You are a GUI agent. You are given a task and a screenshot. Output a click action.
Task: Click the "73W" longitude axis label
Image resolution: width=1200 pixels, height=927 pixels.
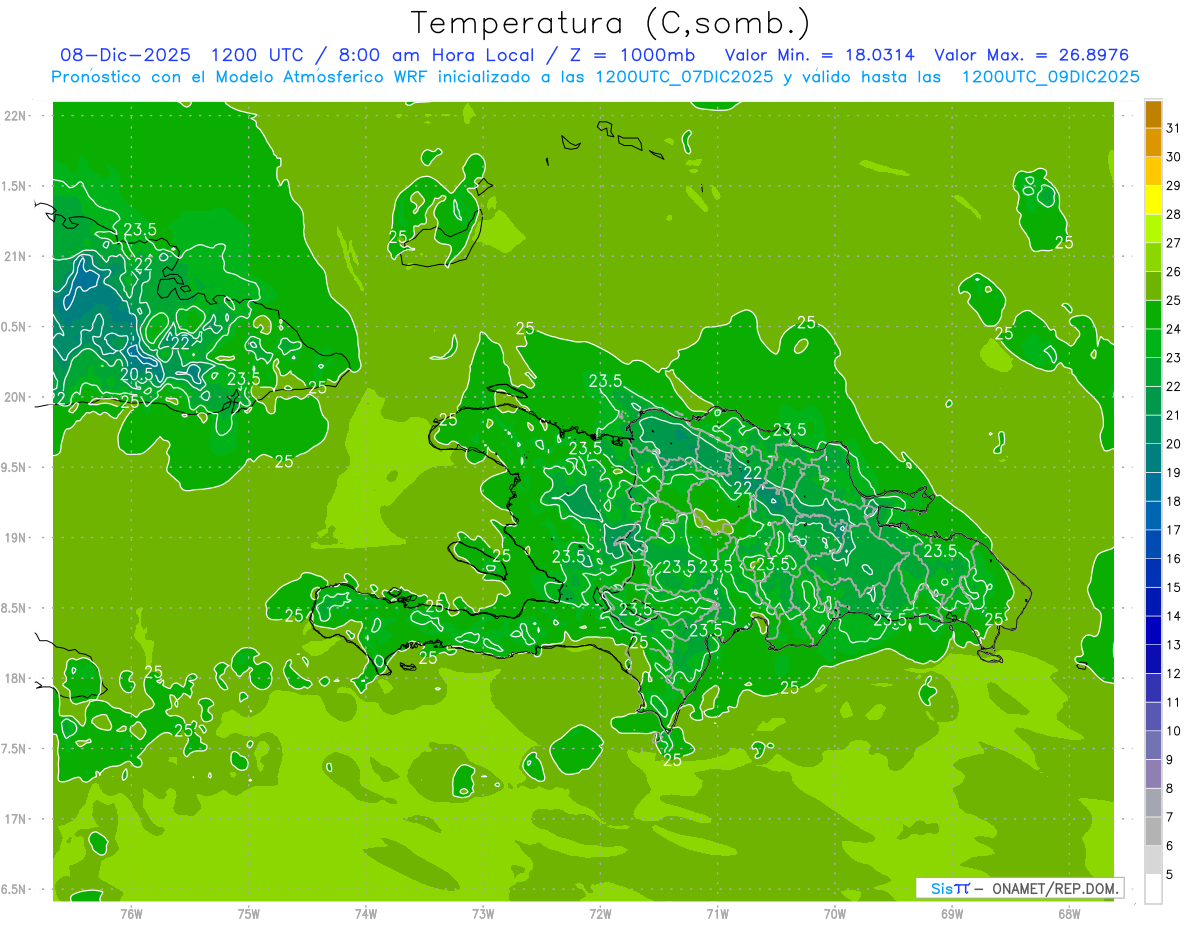coord(483,913)
